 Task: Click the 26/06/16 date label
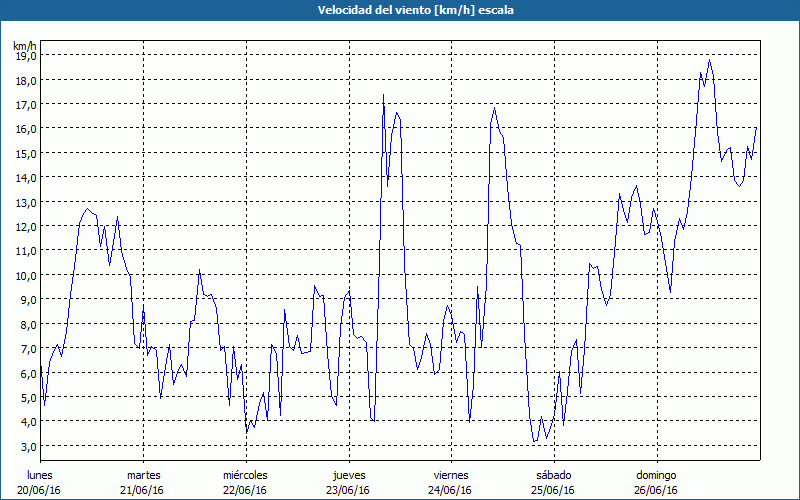tap(655, 490)
